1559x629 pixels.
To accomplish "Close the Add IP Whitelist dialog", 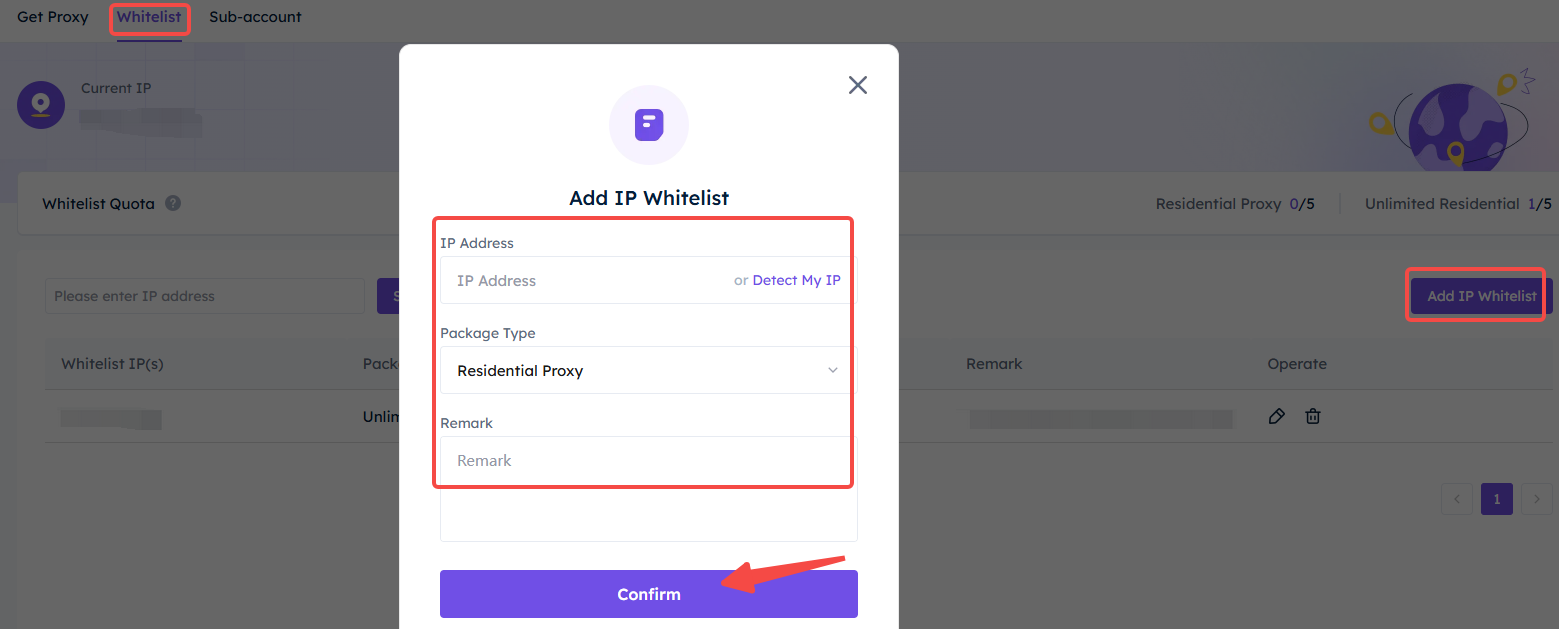I will click(x=857, y=85).
